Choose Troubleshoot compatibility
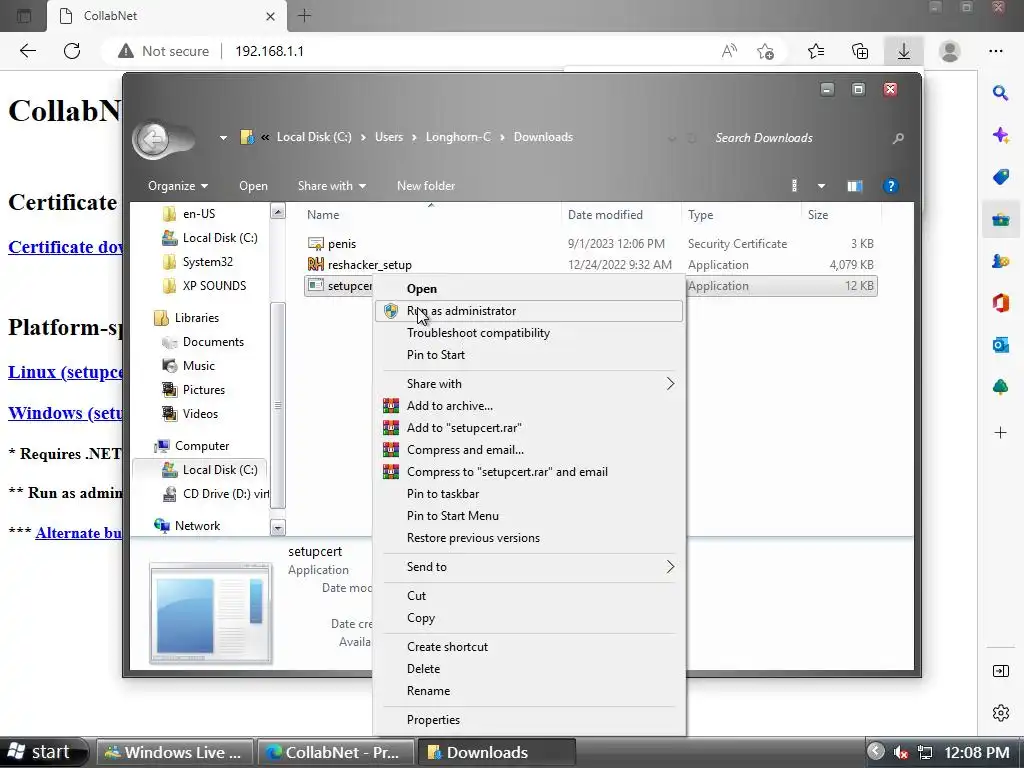The image size is (1024, 768). [x=529, y=333]
